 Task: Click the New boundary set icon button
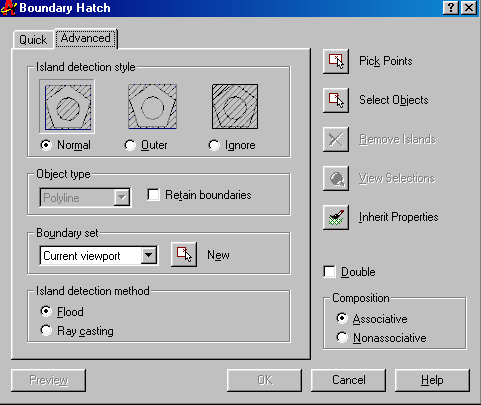click(x=184, y=255)
